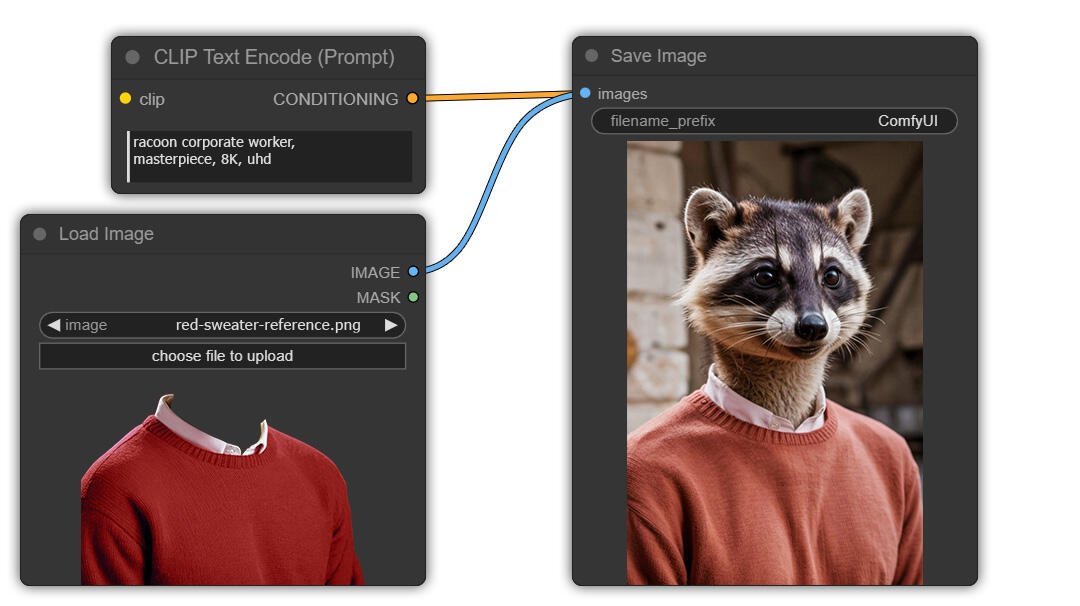Edit the racoon corporate worker prompt text
1080x606 pixels.
[270, 156]
